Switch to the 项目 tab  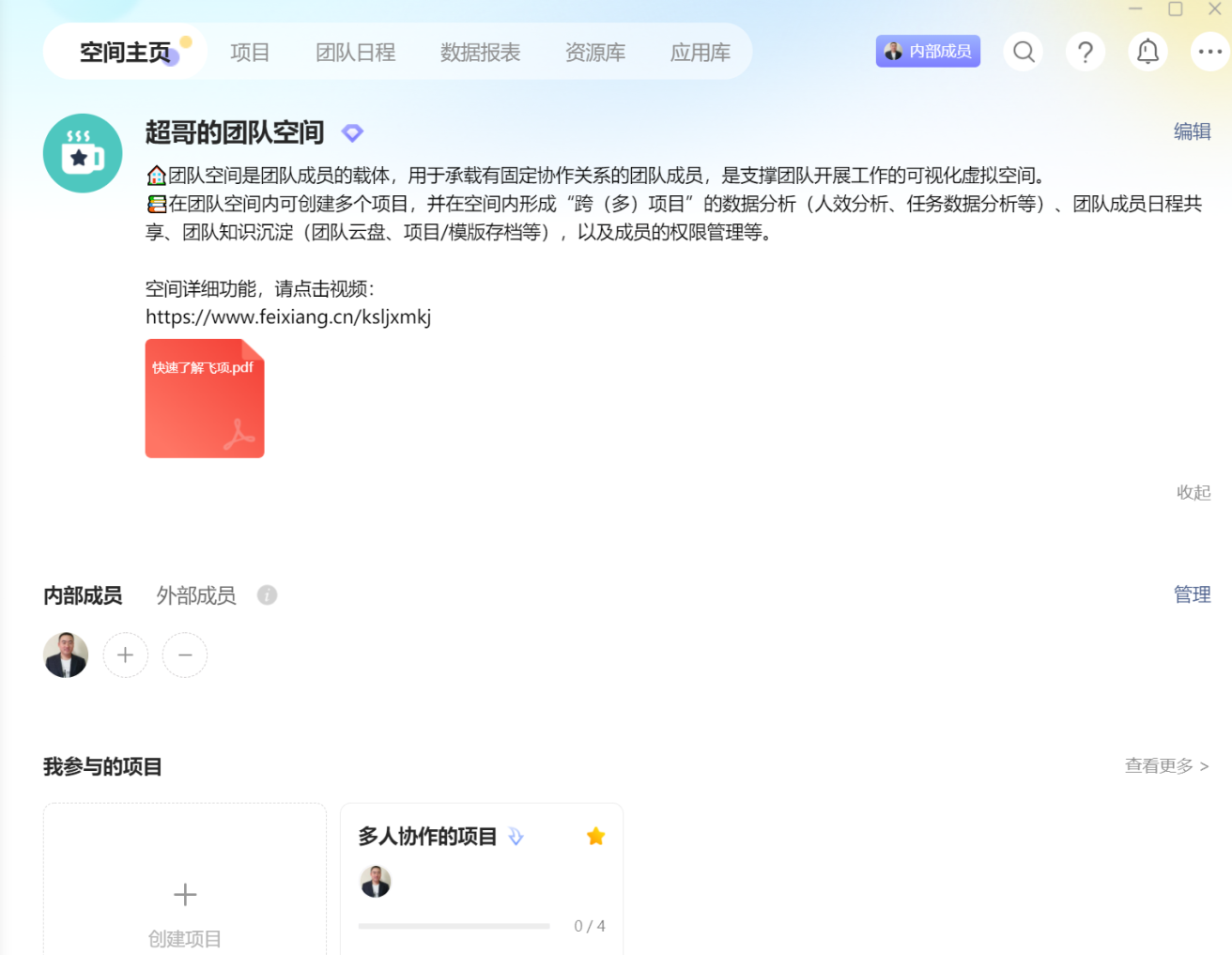click(250, 53)
